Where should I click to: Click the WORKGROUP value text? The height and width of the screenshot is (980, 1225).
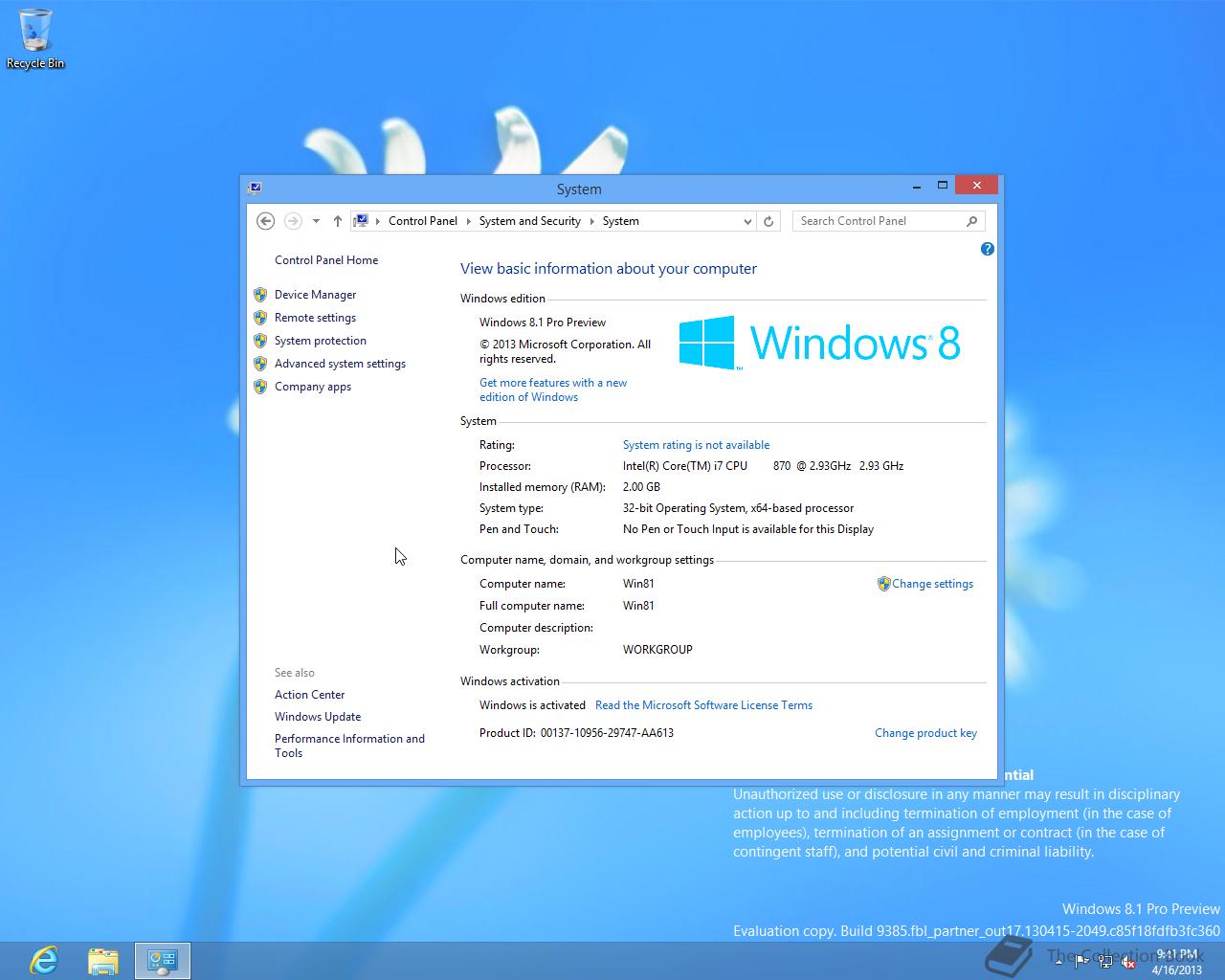(x=657, y=650)
